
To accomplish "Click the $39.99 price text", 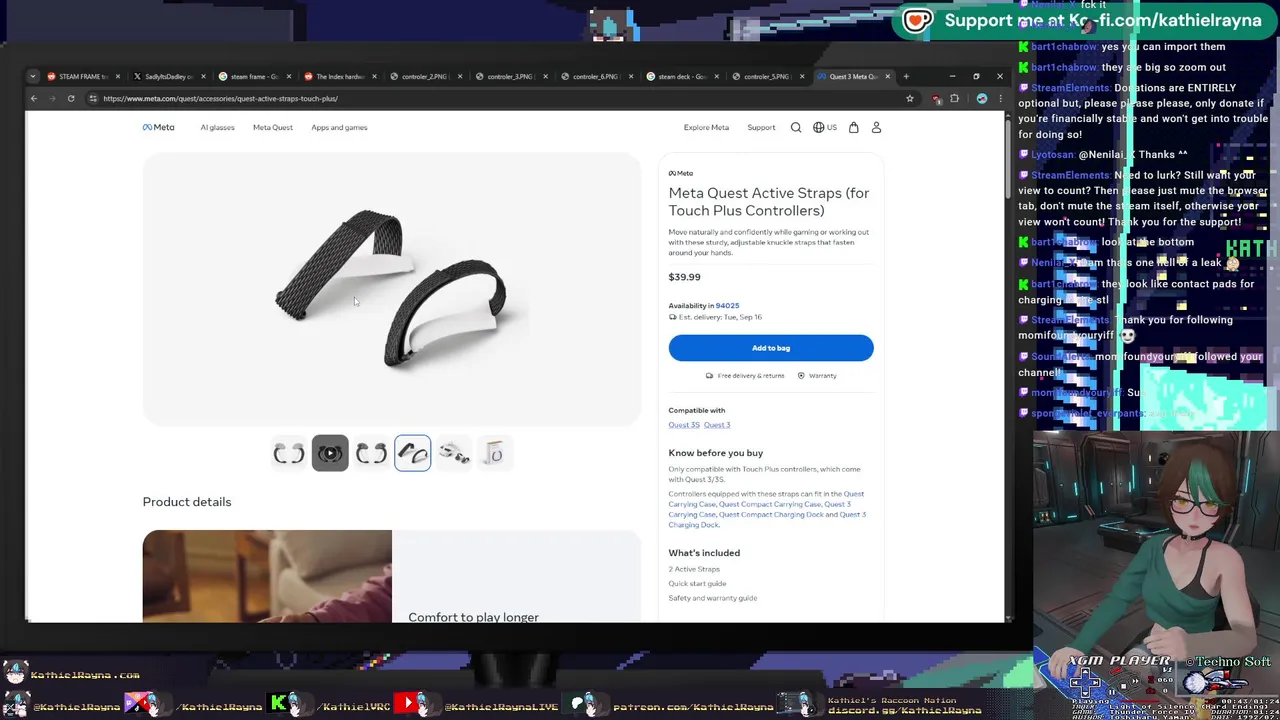I will point(684,277).
